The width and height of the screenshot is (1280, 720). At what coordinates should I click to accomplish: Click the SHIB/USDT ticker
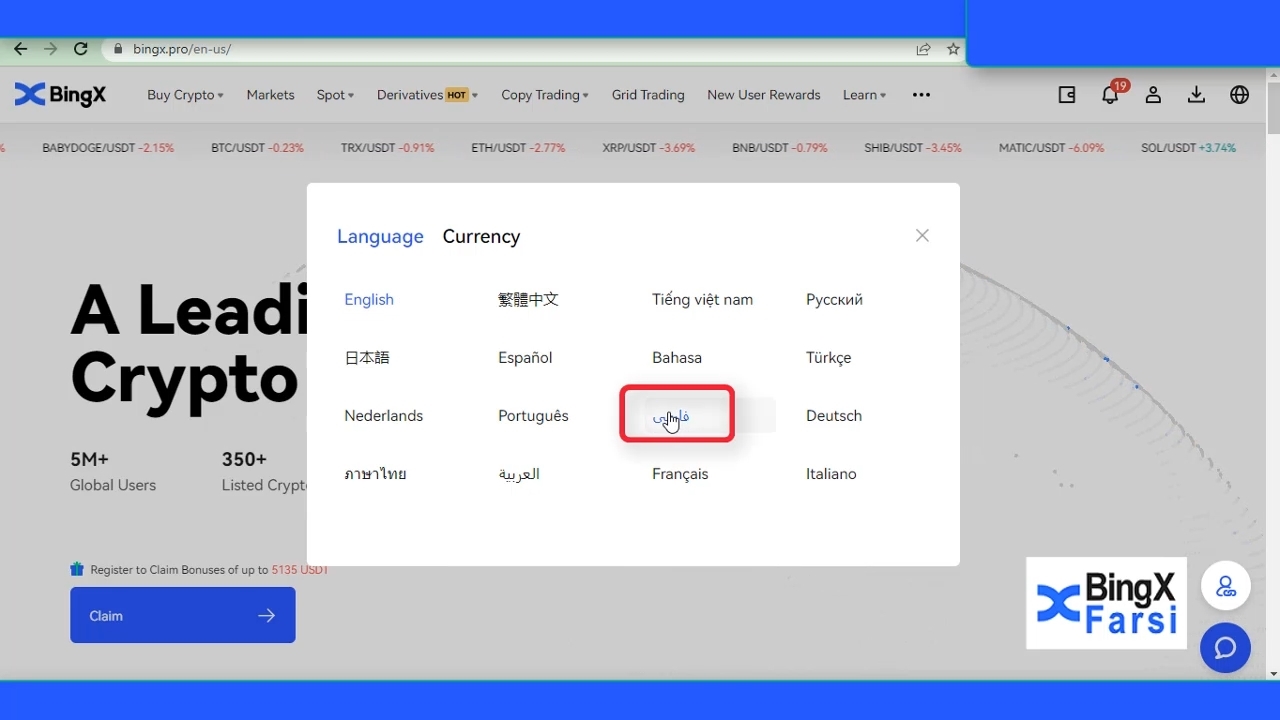(913, 148)
